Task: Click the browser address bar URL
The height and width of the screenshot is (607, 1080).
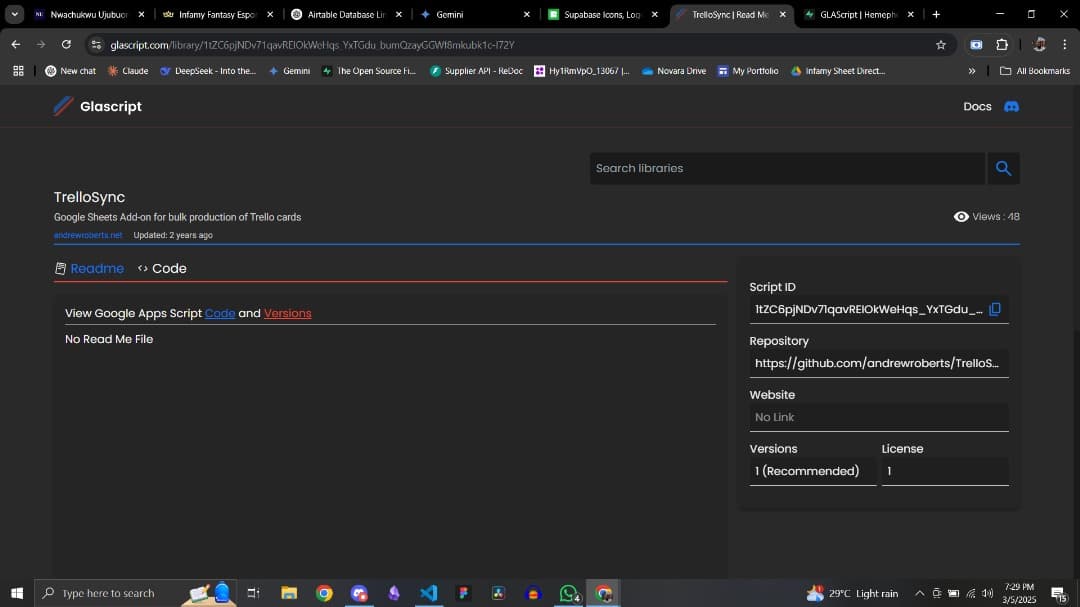Action: (312, 45)
